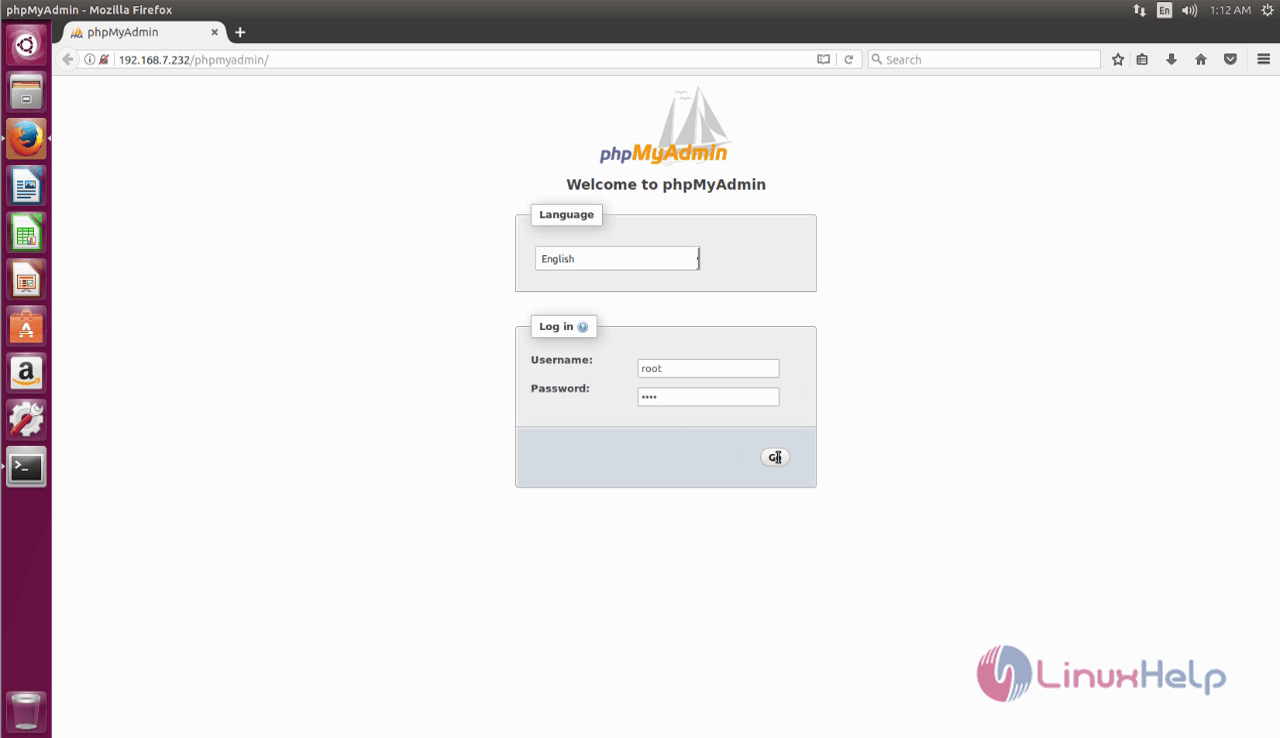Save the page to Pocket
1280x738 pixels.
(1231, 60)
